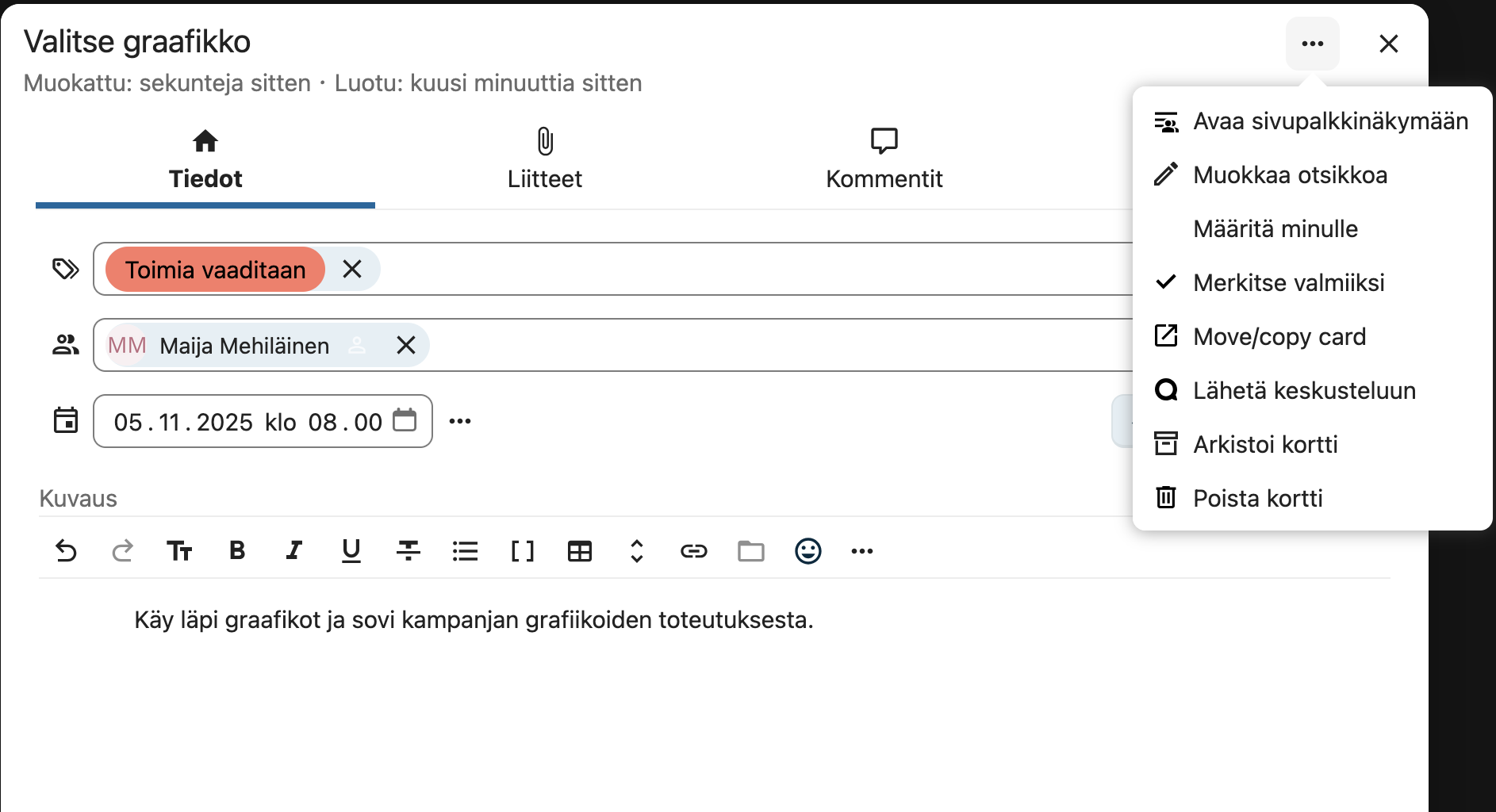Choose Poista kortti to delete card
1496x812 pixels.
1257,499
